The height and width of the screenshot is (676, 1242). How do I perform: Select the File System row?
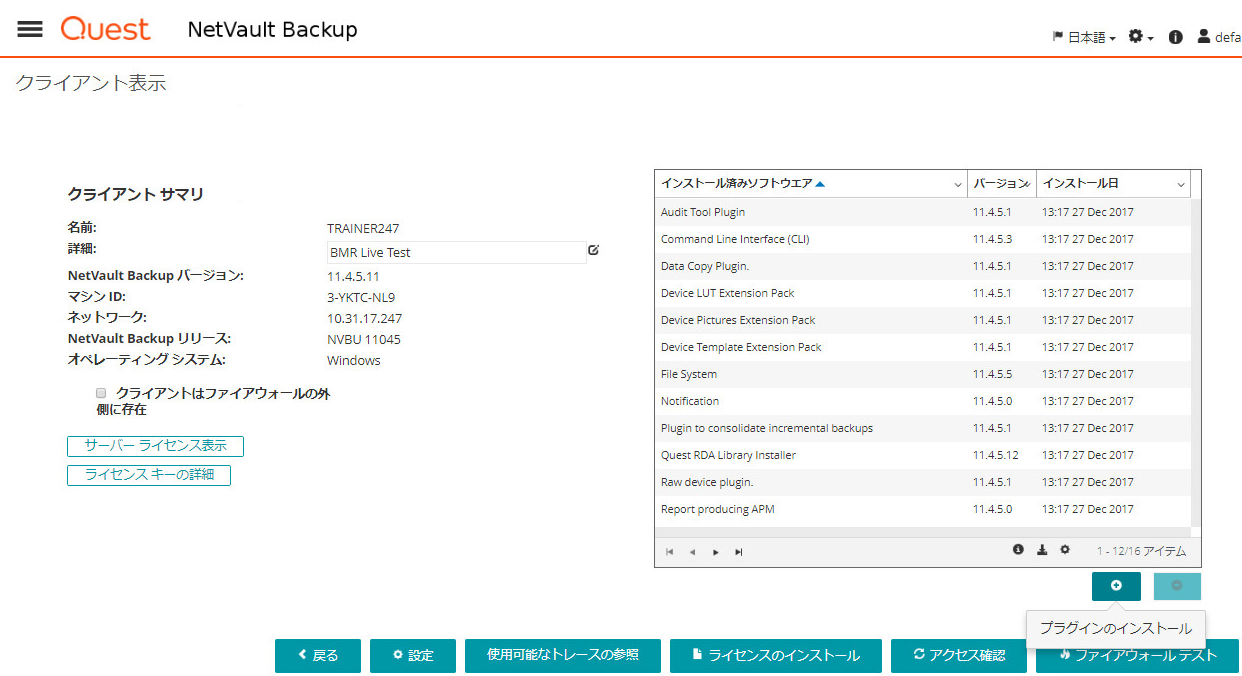coord(922,374)
